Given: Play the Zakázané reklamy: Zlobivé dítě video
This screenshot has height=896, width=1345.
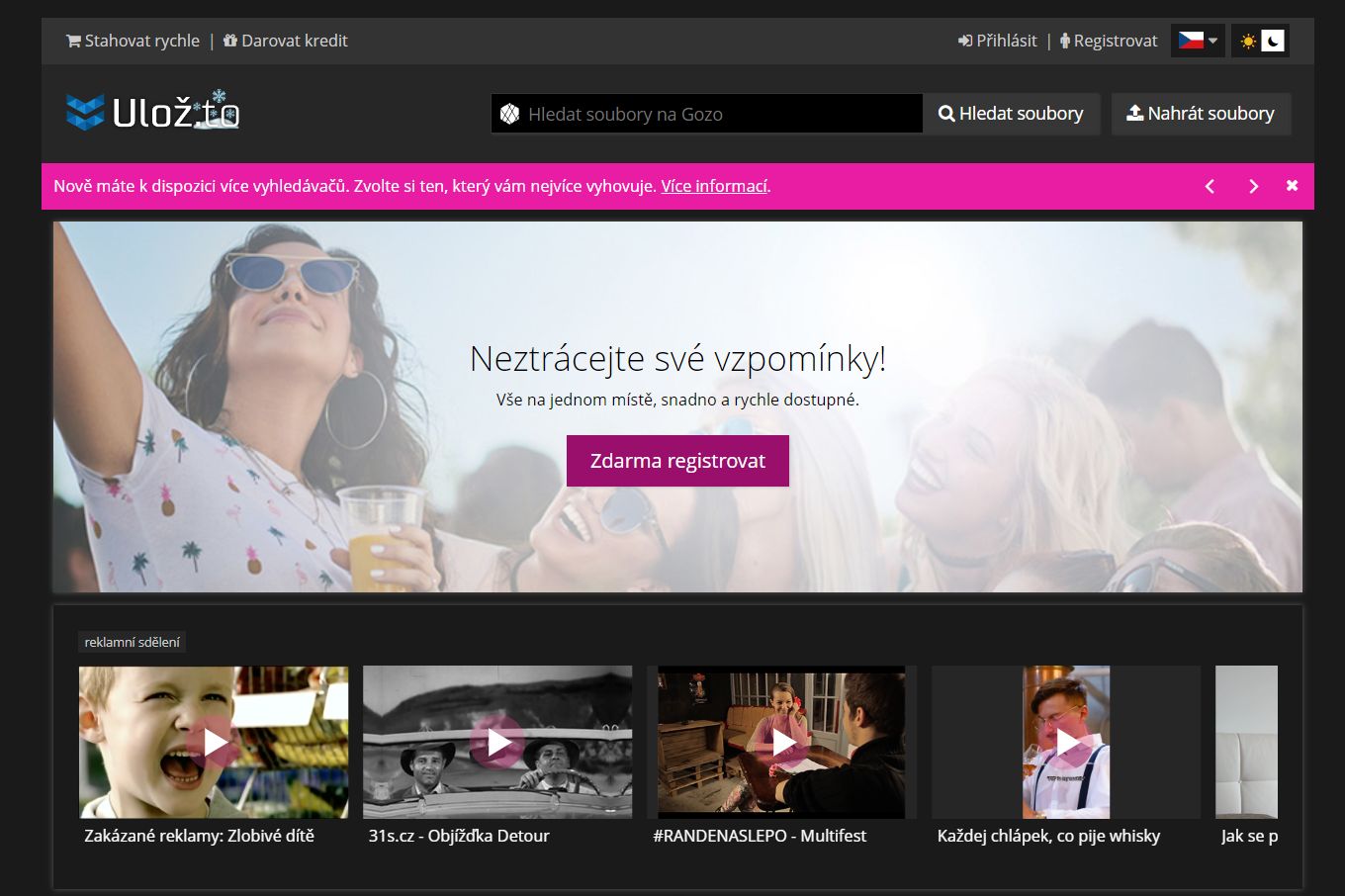Looking at the screenshot, I should (214, 742).
